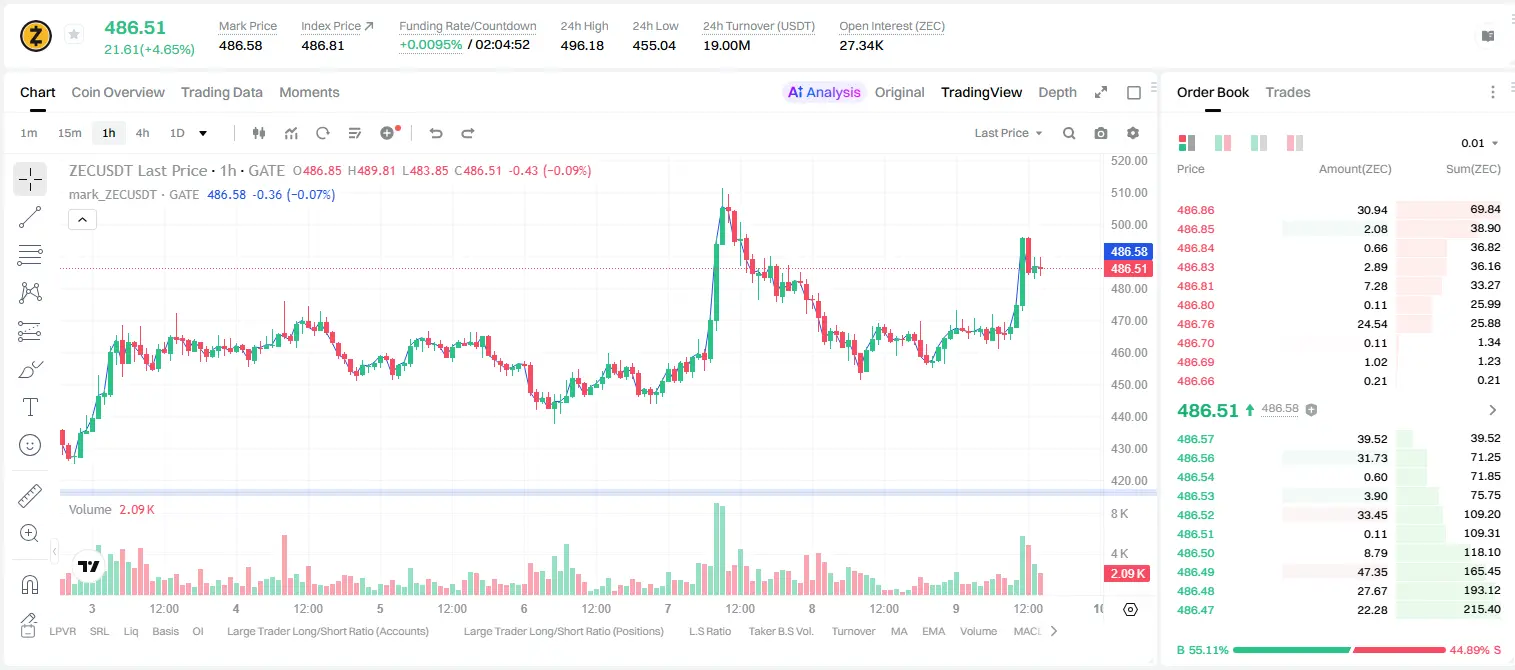
Task: Select the trend line drawing tool
Action: [30, 217]
